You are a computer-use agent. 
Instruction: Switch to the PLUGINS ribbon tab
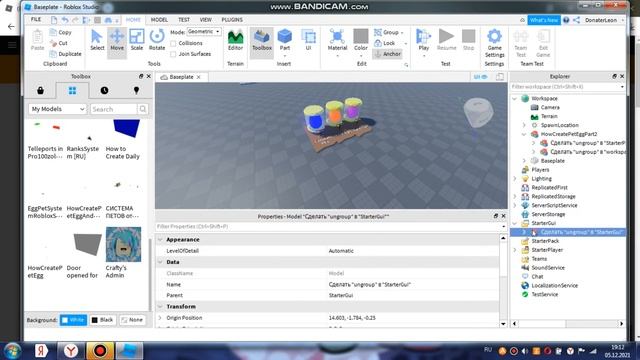(x=232, y=20)
